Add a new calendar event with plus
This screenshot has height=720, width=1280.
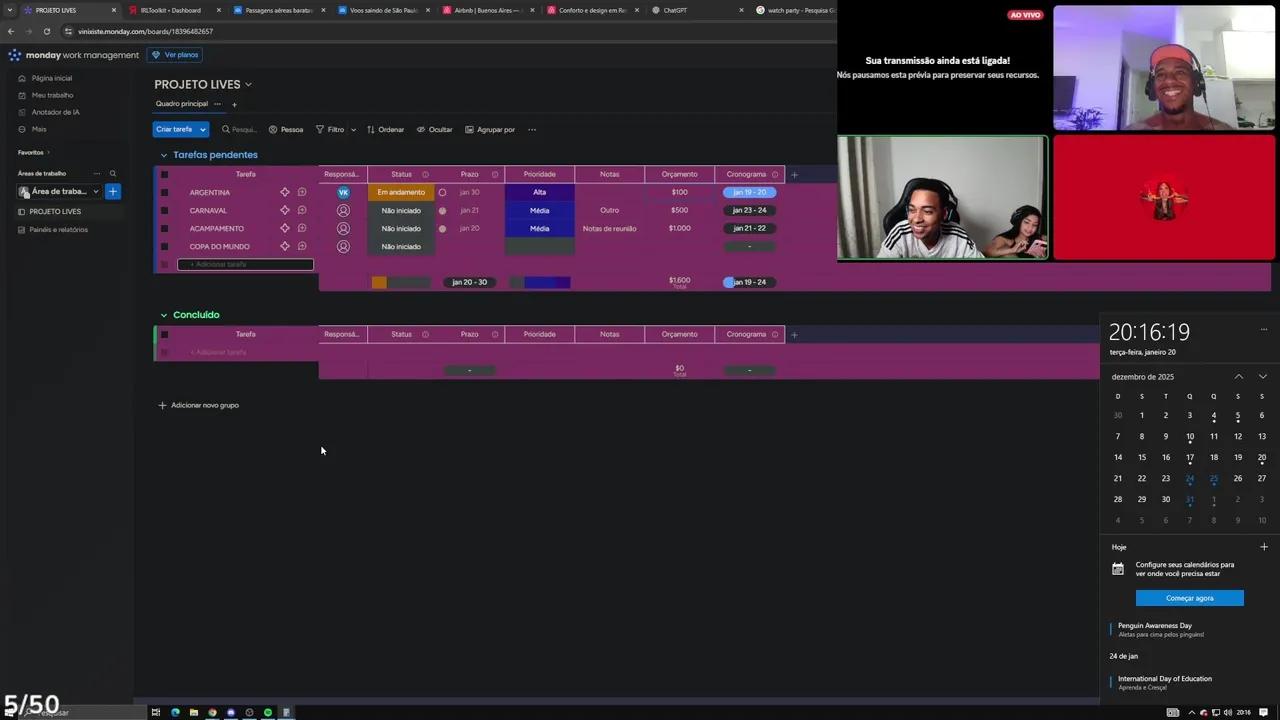pos(1264,547)
